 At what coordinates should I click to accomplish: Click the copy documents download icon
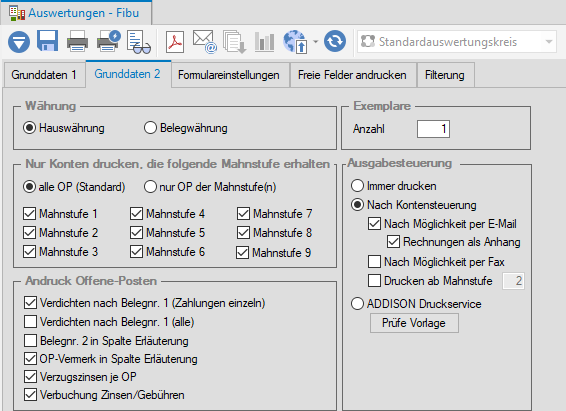tap(234, 42)
